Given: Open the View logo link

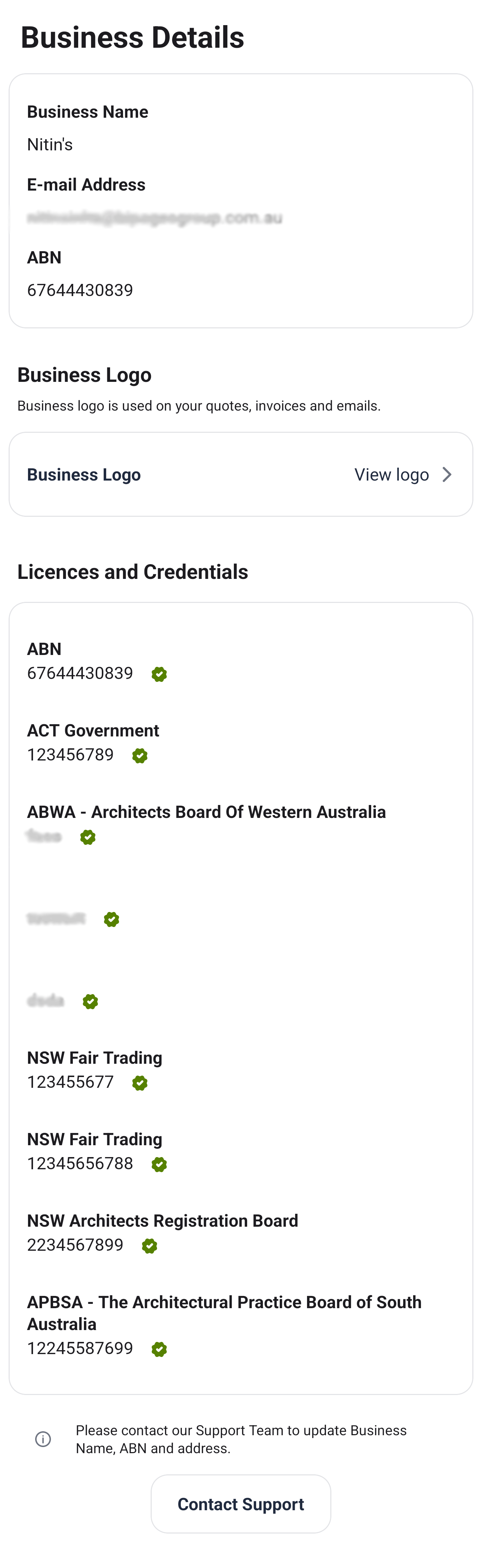Looking at the screenshot, I should pos(391,475).
